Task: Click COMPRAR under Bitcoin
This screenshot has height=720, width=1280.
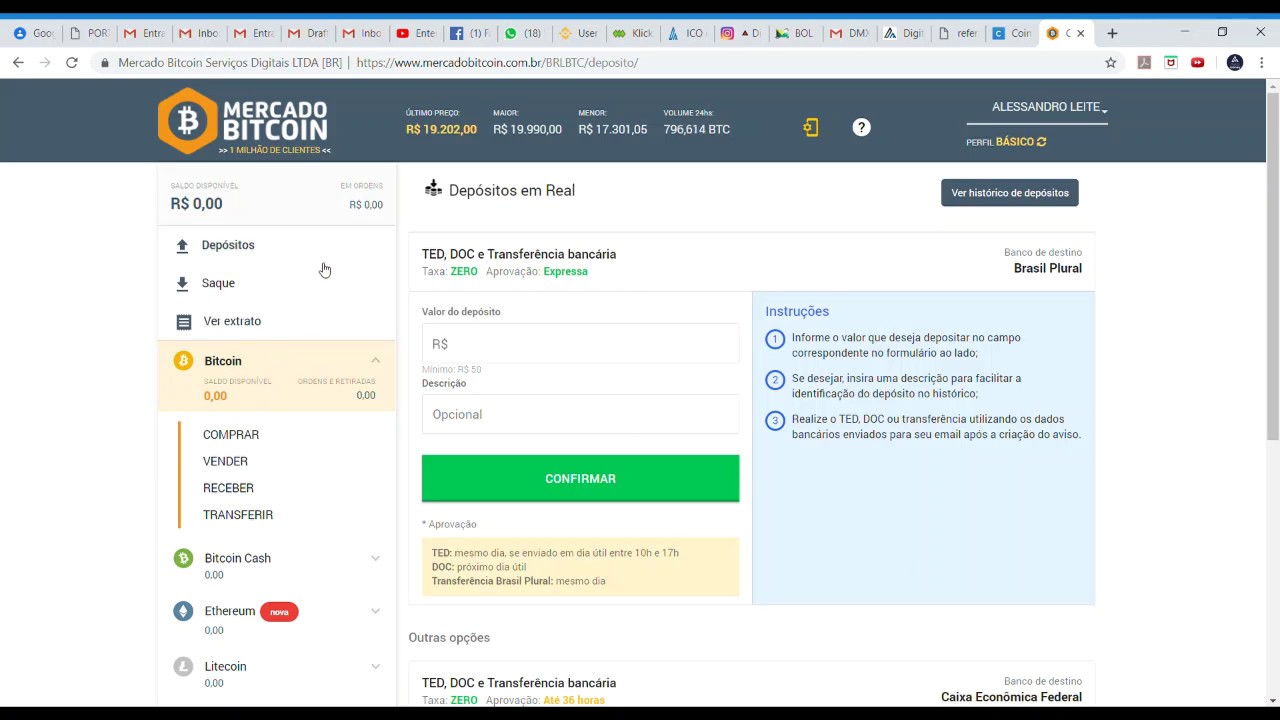Action: click(231, 435)
